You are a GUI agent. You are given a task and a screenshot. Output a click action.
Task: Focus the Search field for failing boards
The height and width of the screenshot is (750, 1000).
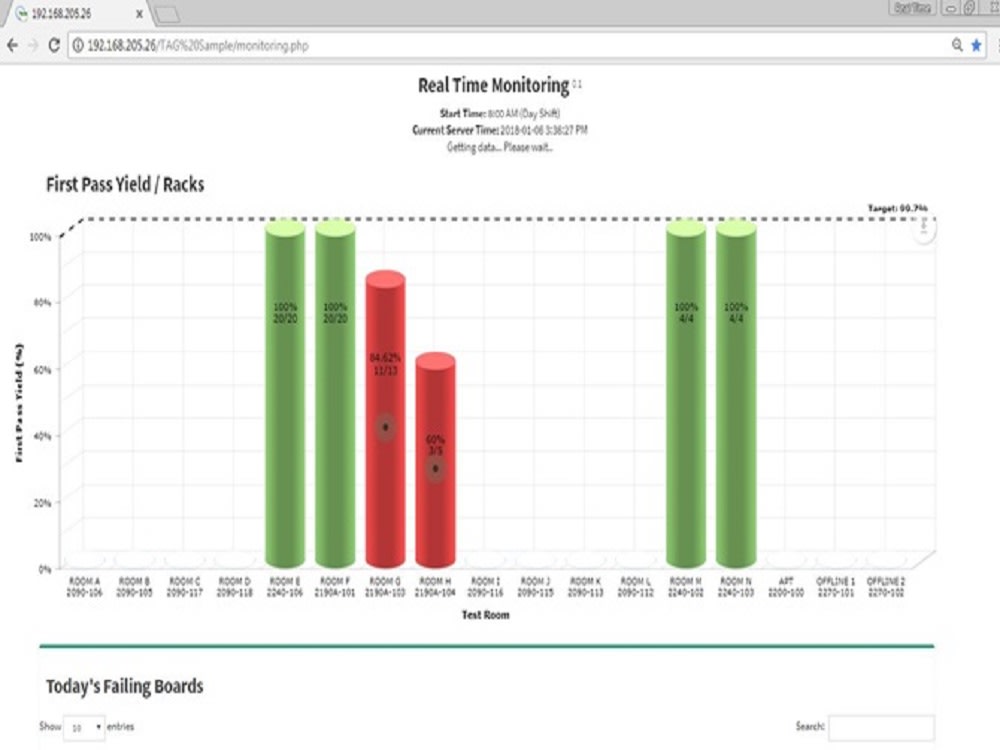click(x=881, y=727)
